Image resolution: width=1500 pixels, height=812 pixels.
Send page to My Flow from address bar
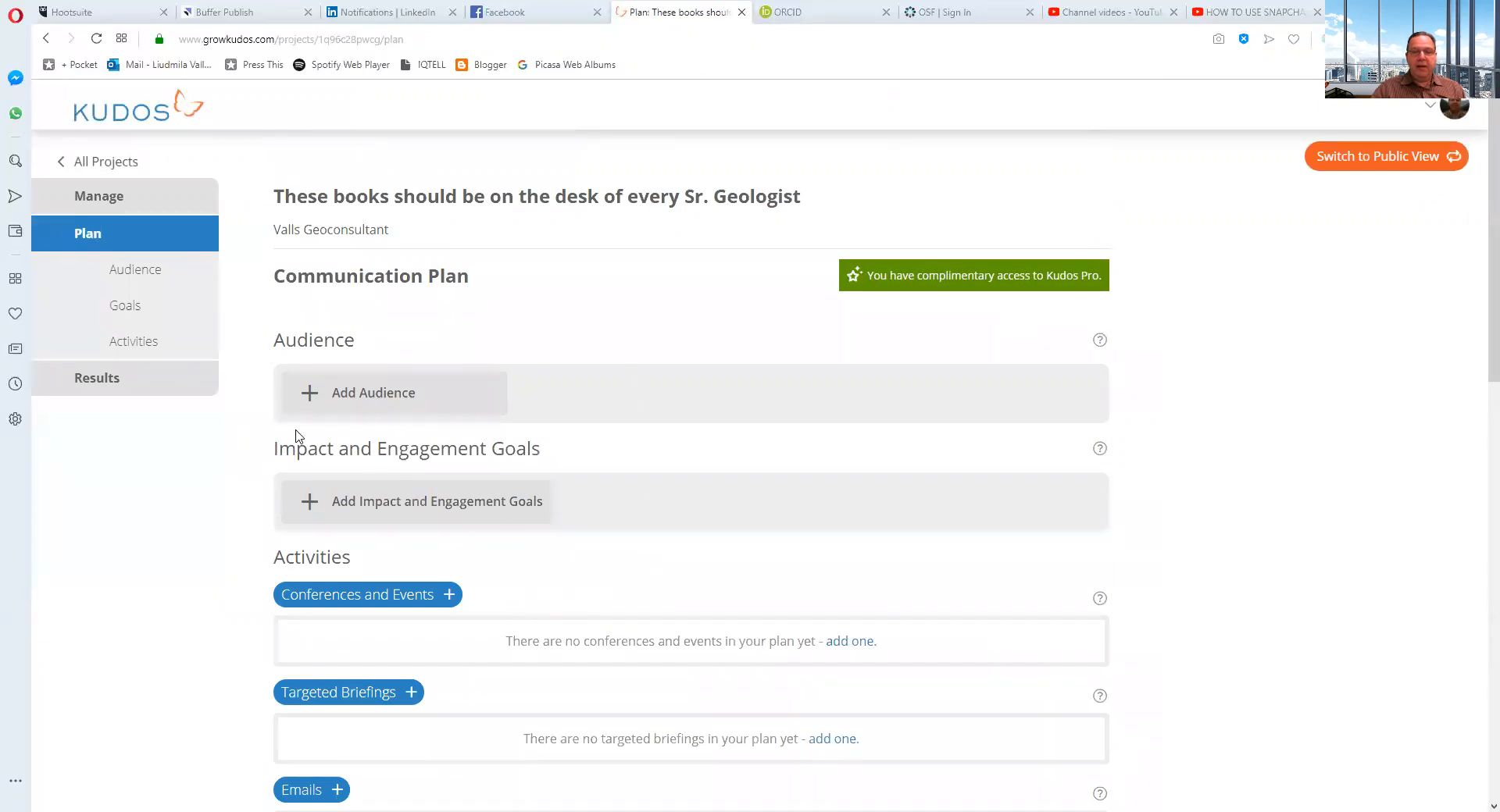point(1269,39)
